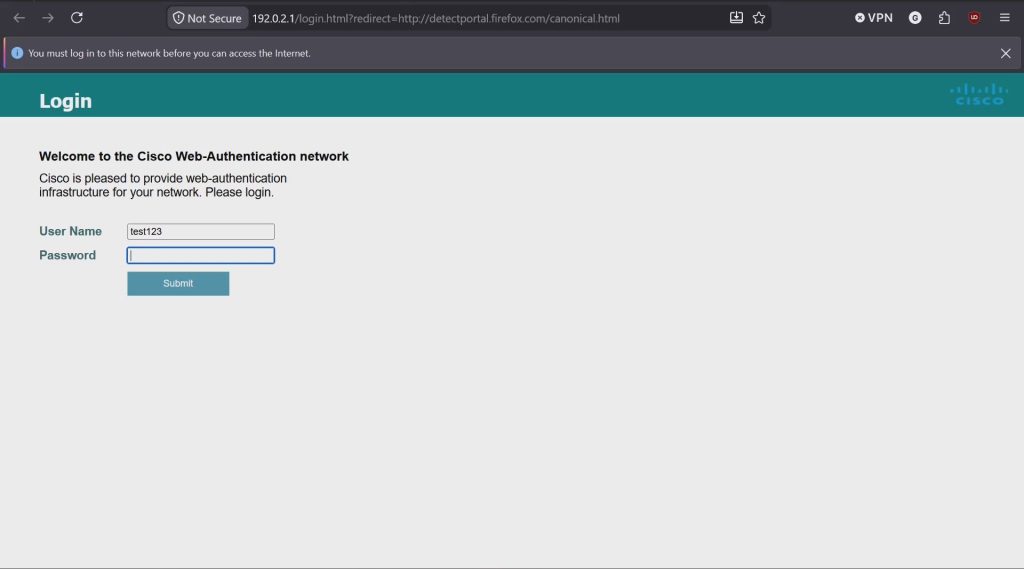
Task: Open the round G extension icon
Action: 915,18
